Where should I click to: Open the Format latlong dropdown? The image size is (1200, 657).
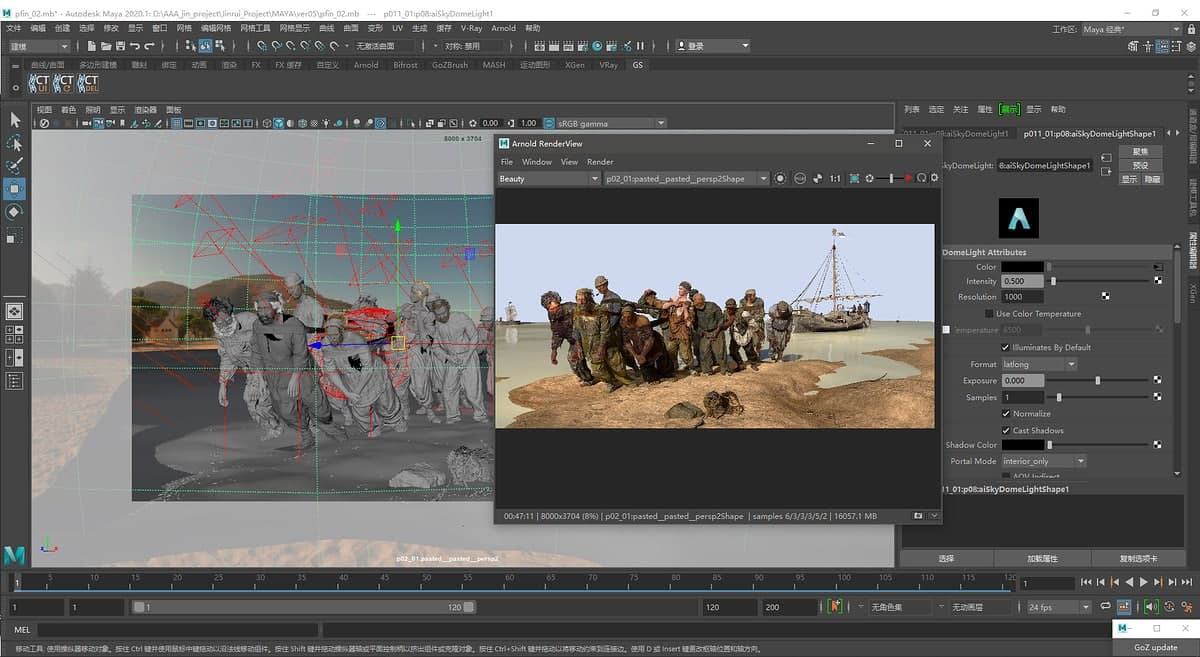(x=1039, y=364)
